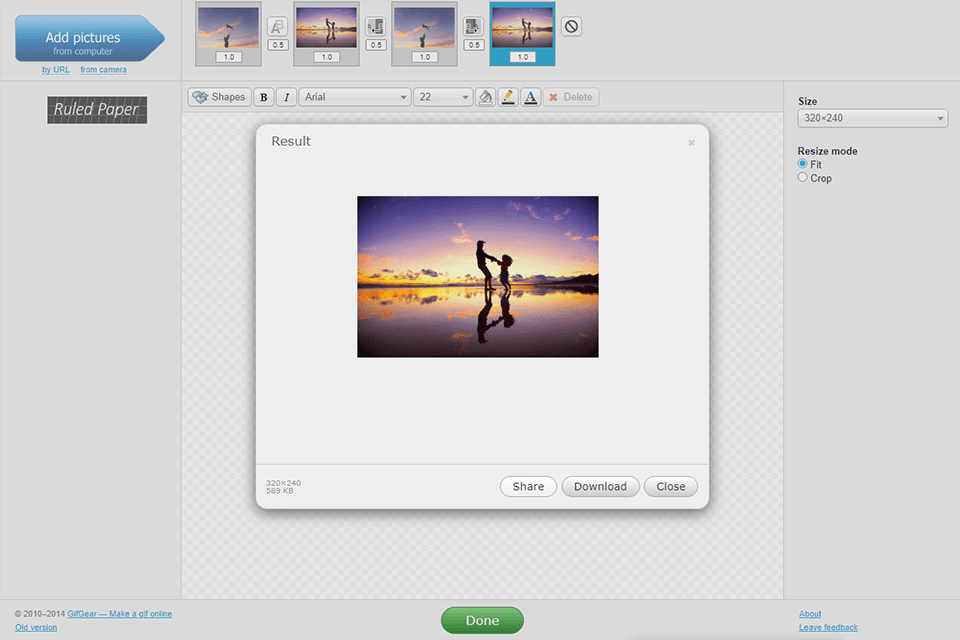Select the Fit resize mode
Image resolution: width=960 pixels, height=640 pixels.
coord(801,164)
